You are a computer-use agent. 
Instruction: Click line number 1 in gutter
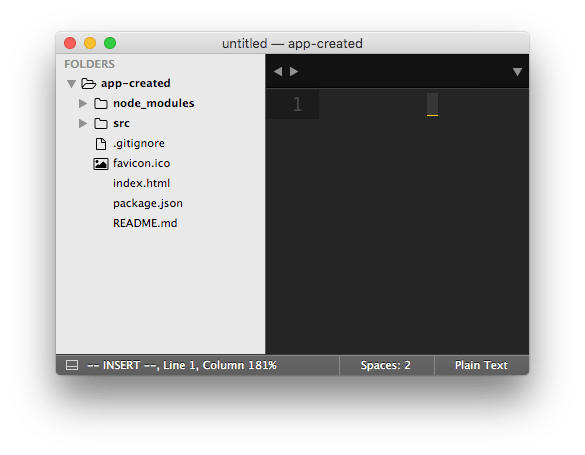point(297,104)
